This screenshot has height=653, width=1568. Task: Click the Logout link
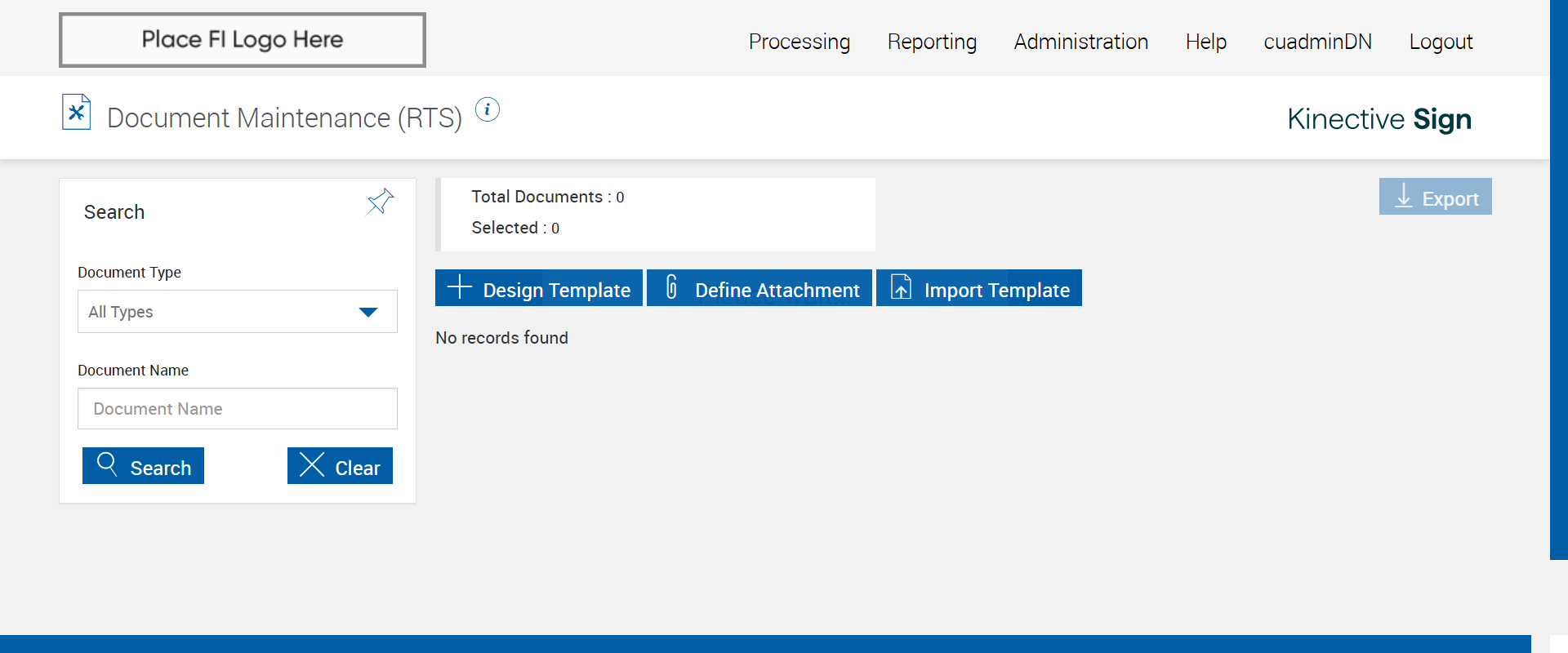click(1441, 42)
